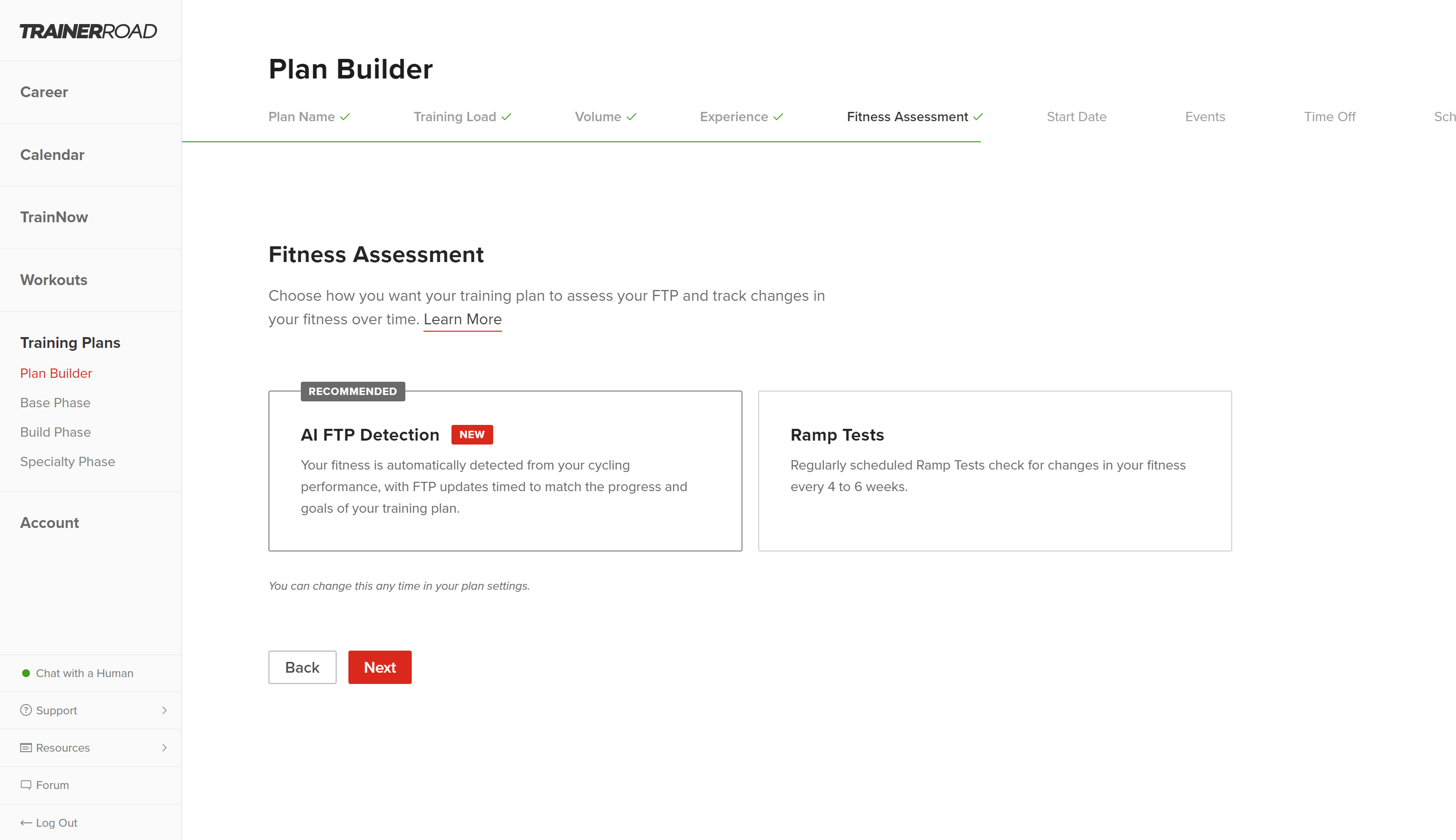Image resolution: width=1456 pixels, height=840 pixels.
Task: Go to the Training Load step
Action: click(454, 117)
